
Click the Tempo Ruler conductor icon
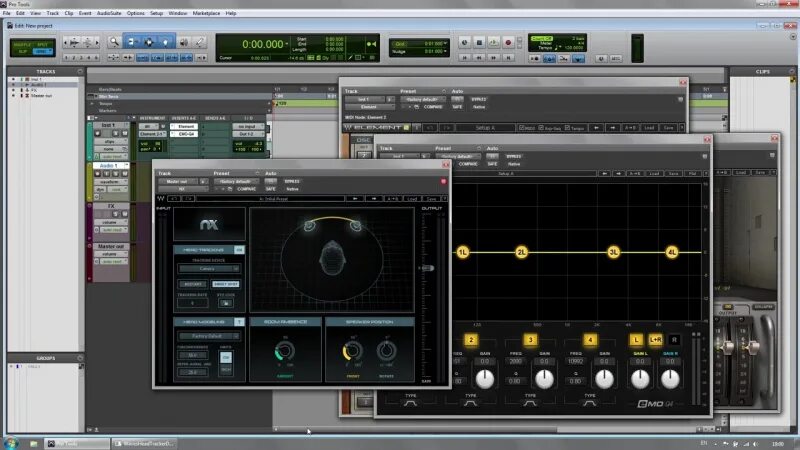[x=578, y=59]
